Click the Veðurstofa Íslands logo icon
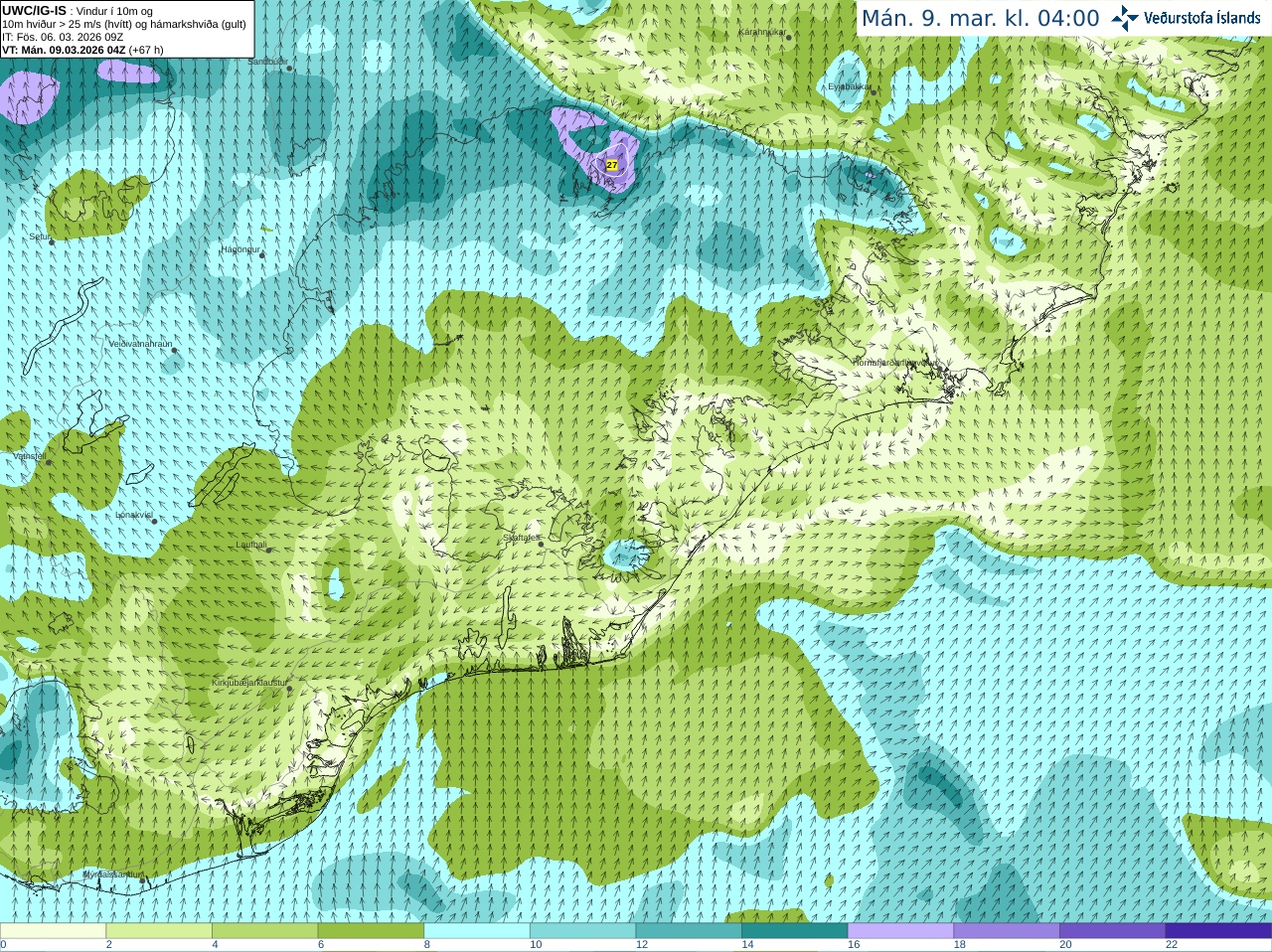This screenshot has width=1272, height=952. 1125,18
